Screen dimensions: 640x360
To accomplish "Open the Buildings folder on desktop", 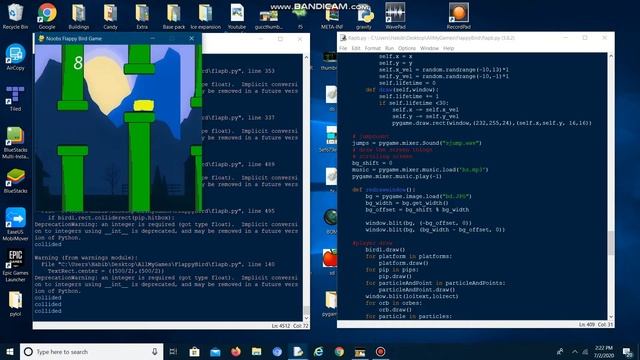I will click(x=79, y=16).
